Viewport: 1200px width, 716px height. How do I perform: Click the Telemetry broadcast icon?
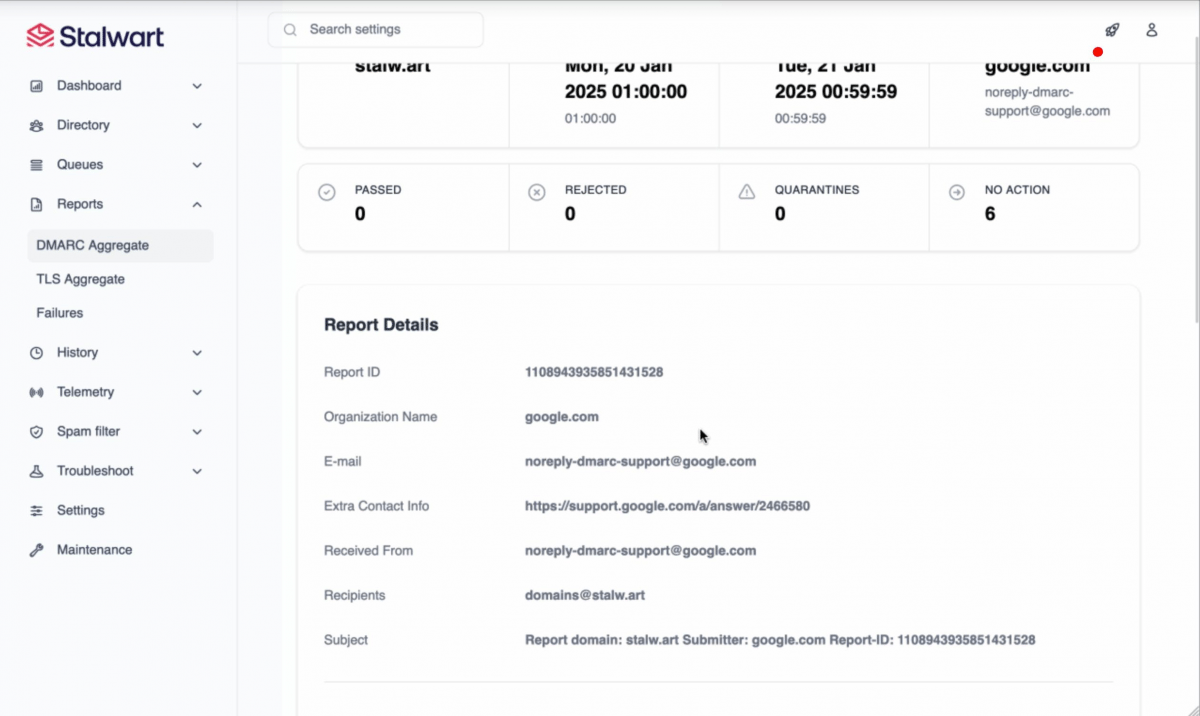tap(37, 393)
